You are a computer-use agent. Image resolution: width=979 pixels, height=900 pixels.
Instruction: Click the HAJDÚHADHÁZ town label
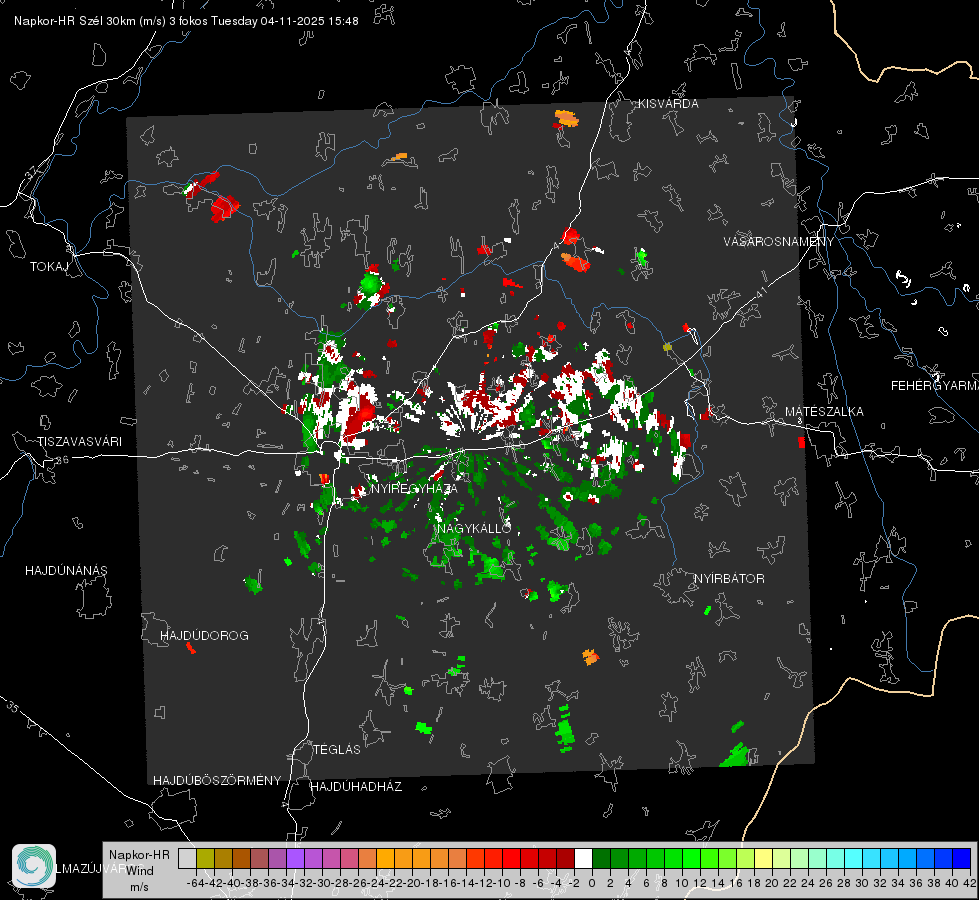point(356,787)
